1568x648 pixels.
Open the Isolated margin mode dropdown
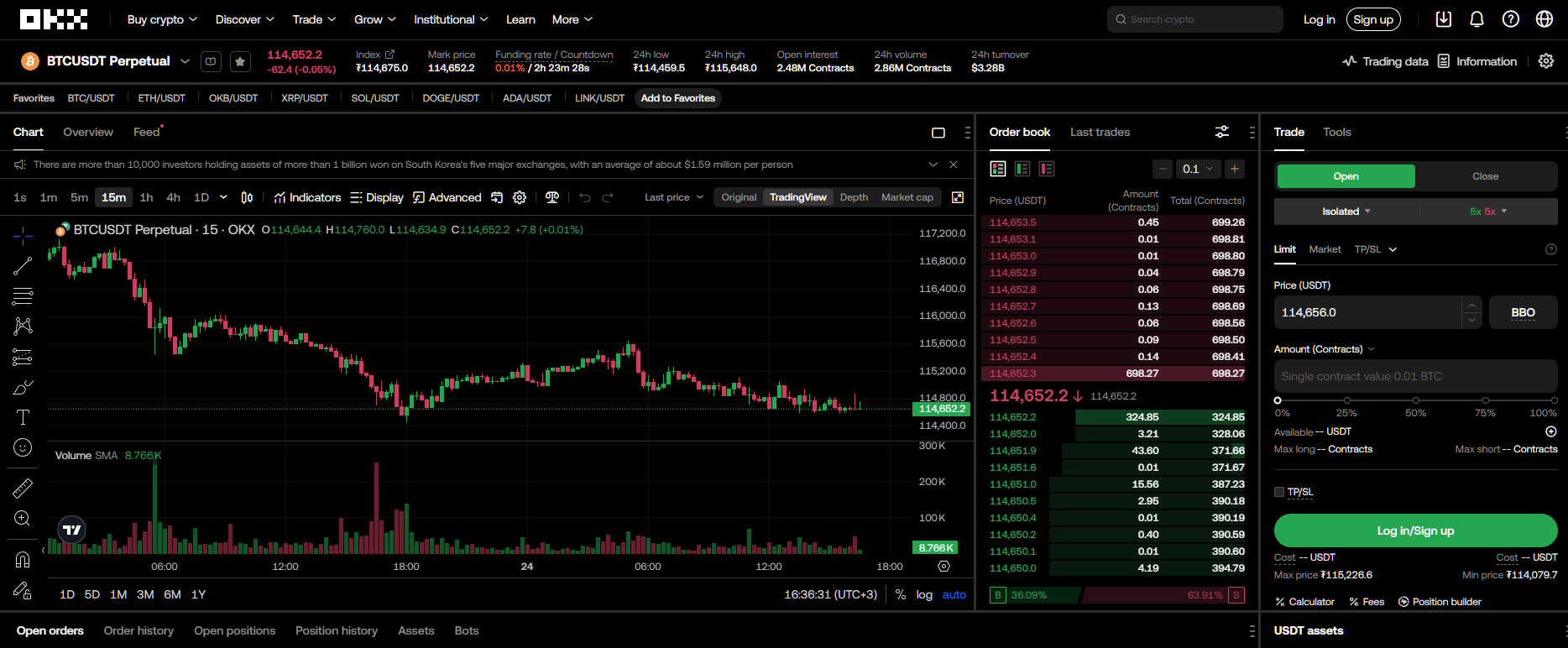tap(1346, 212)
